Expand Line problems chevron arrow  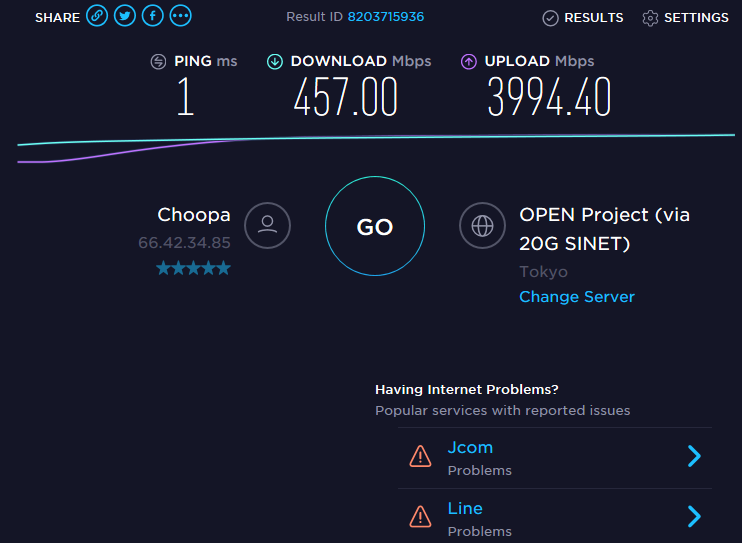694,516
